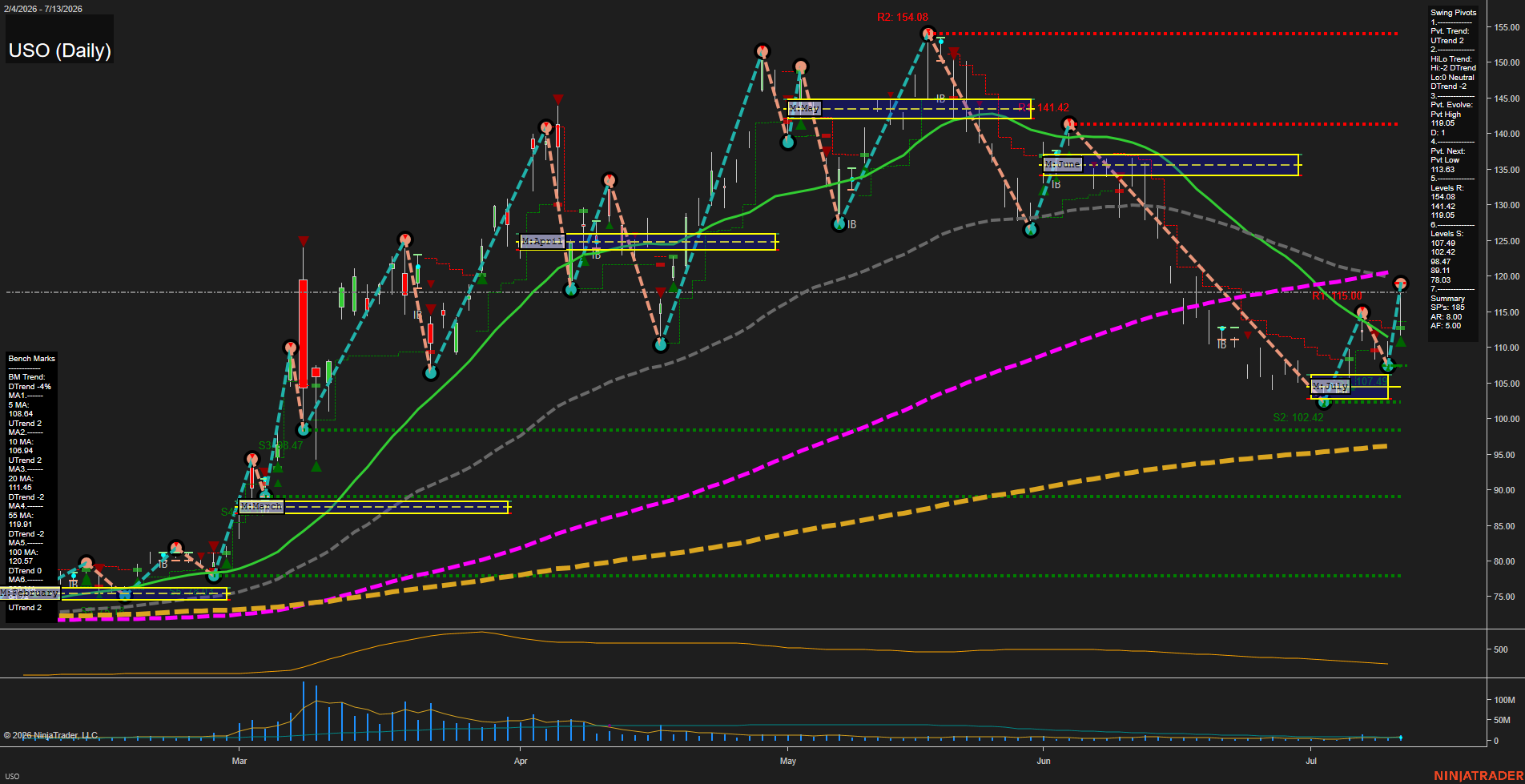Select the 20 MA value 111.45
This screenshot has width=1525, height=784.
click(x=20, y=488)
